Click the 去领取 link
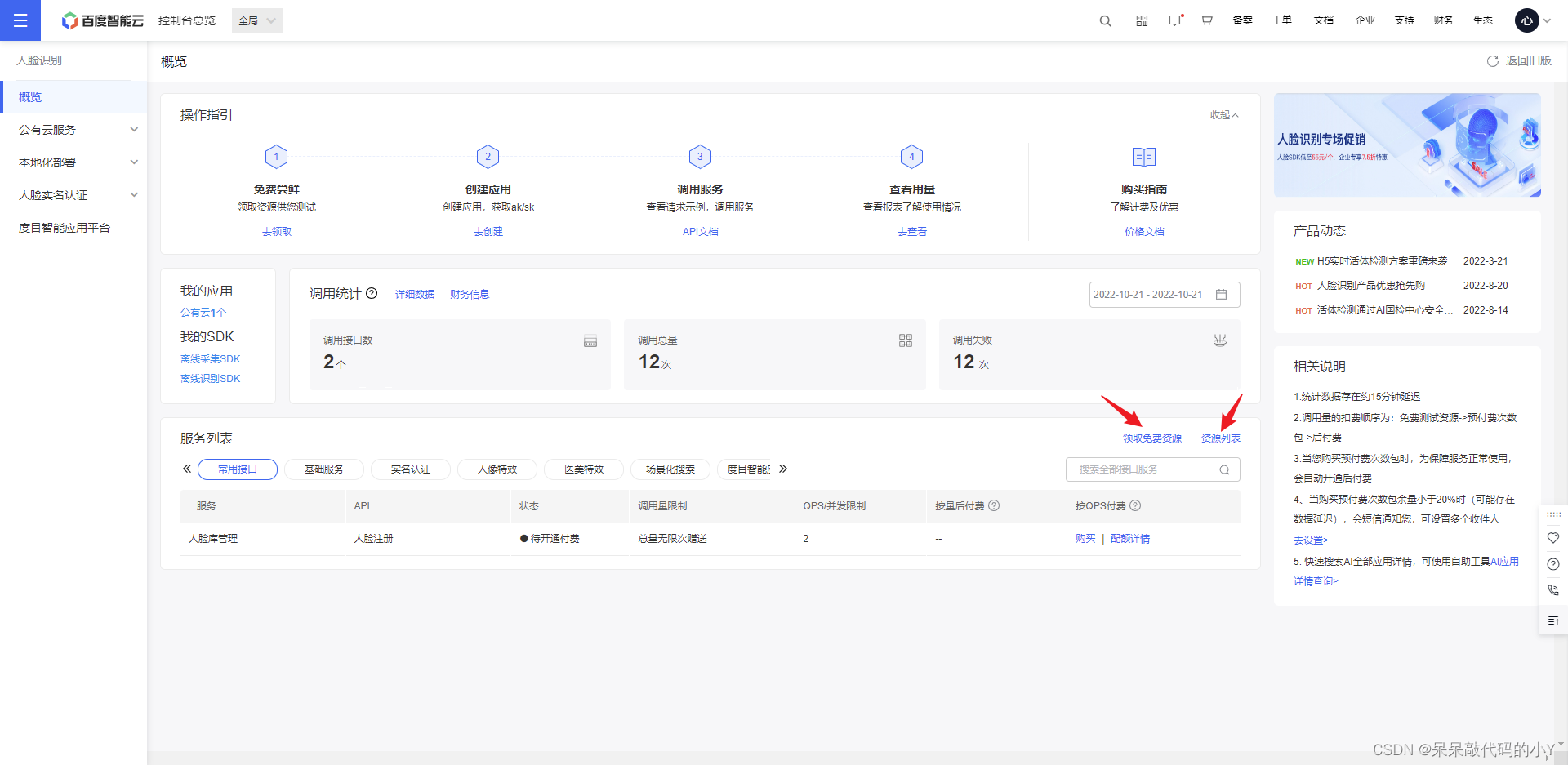The width and height of the screenshot is (1568, 765). pos(276,232)
